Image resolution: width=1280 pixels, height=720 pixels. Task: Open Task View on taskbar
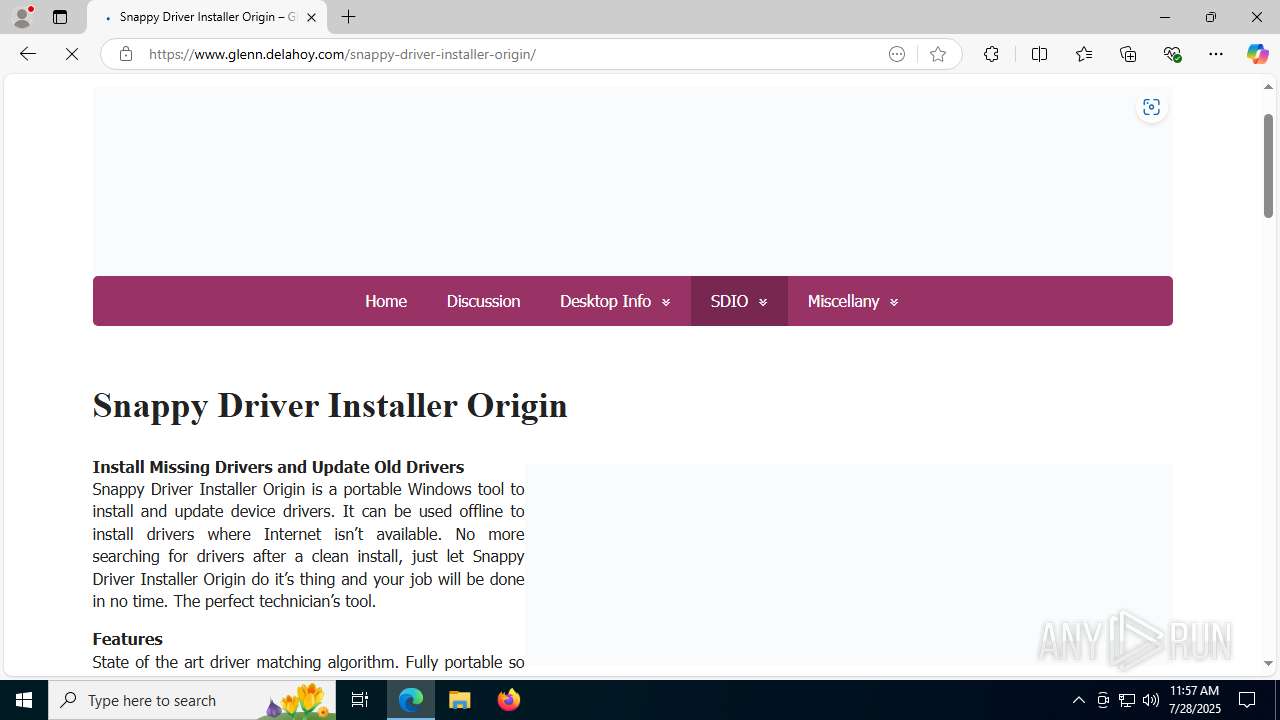tap(360, 700)
